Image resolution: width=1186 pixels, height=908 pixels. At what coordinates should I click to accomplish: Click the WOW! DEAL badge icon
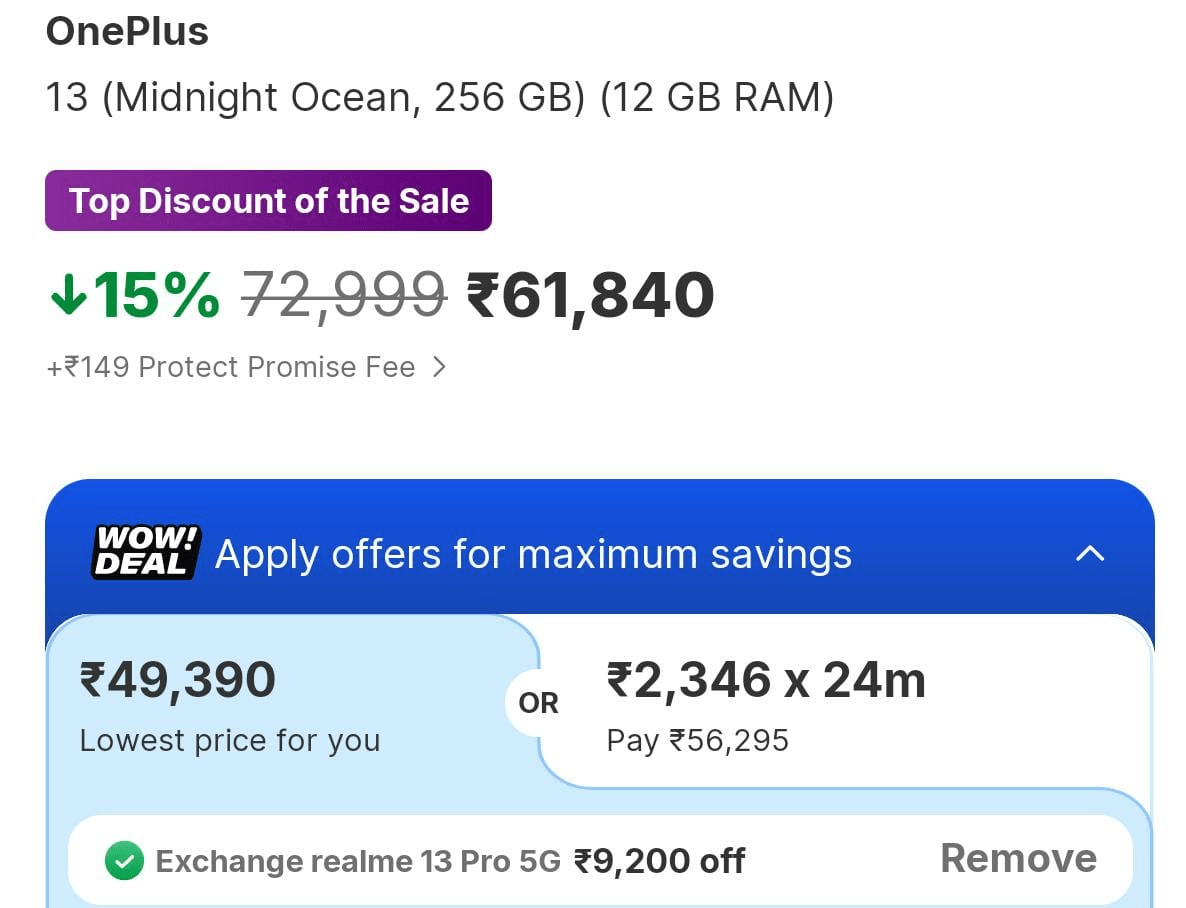tap(144, 550)
